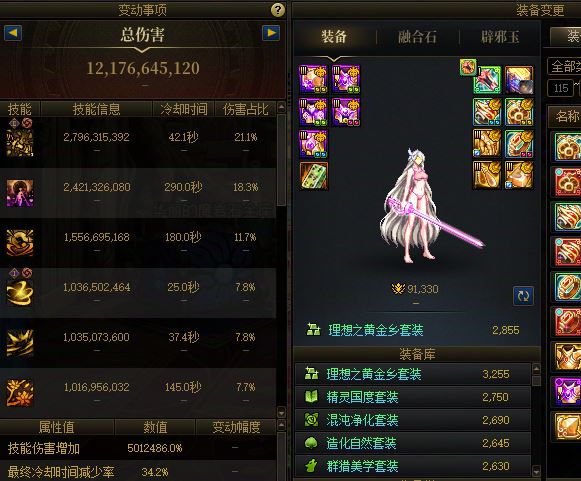Switch to the 融合石 tab
The width and height of the screenshot is (581, 481).
tap(417, 37)
